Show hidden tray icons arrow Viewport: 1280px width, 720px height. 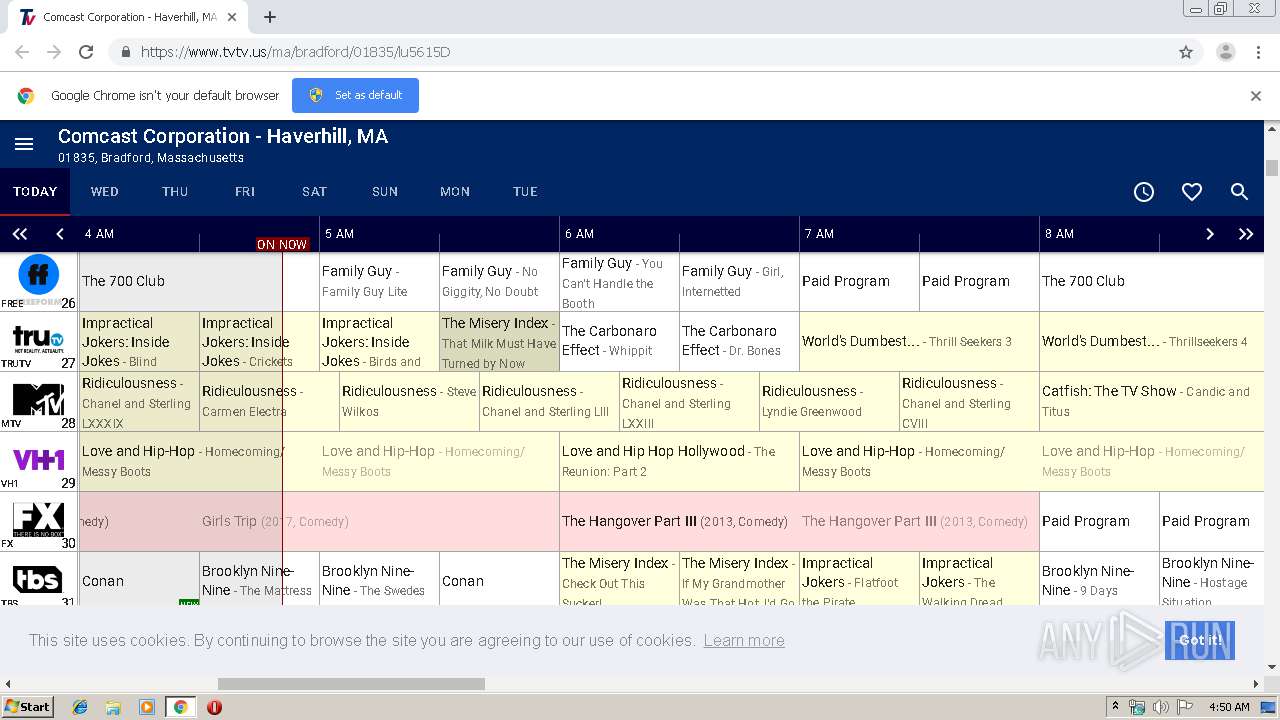pos(1115,707)
